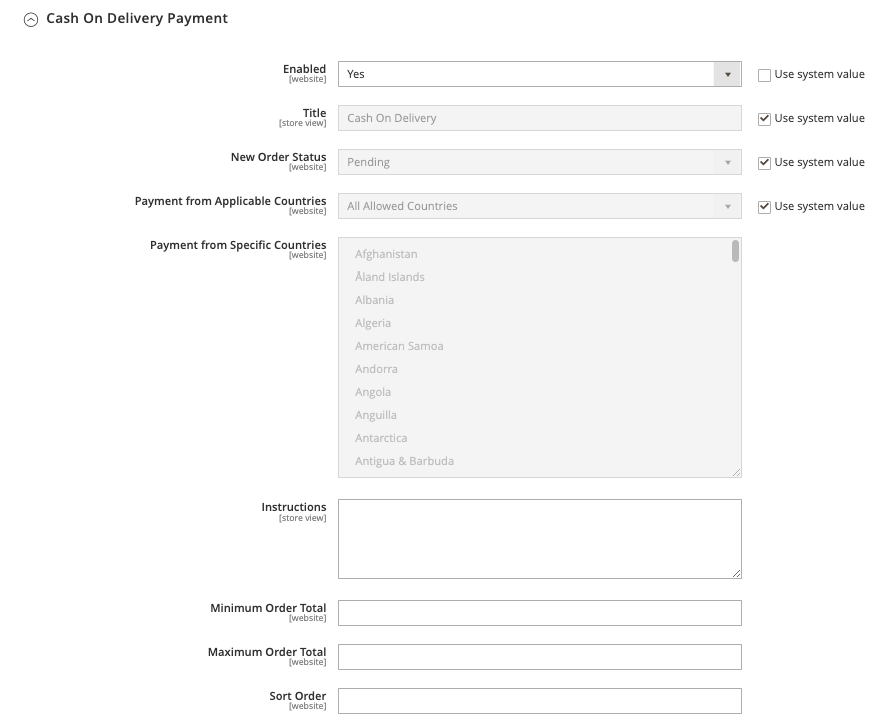Image resolution: width=889 pixels, height=726 pixels.
Task: Select Albania in the countries list
Action: tap(374, 300)
